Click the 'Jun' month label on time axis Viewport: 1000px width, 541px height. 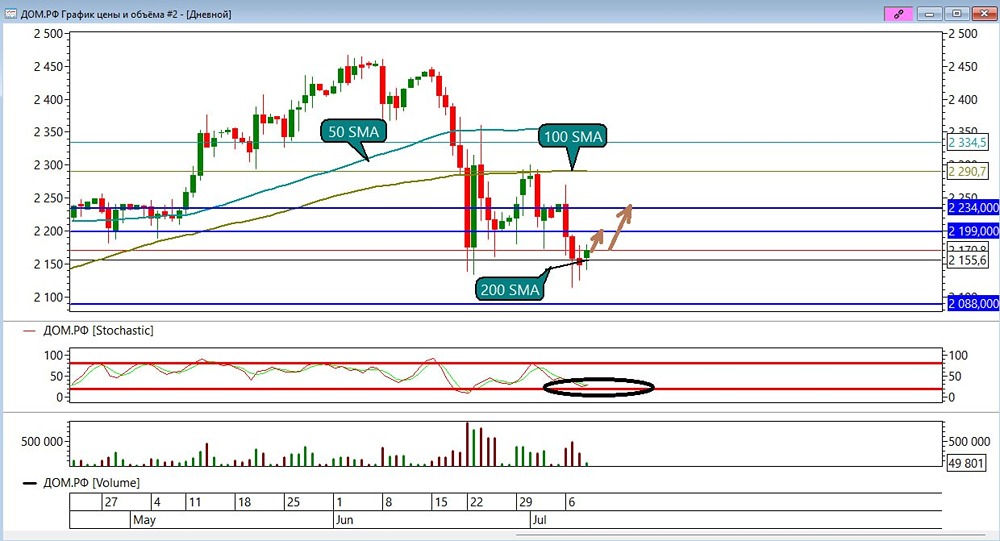[x=344, y=520]
